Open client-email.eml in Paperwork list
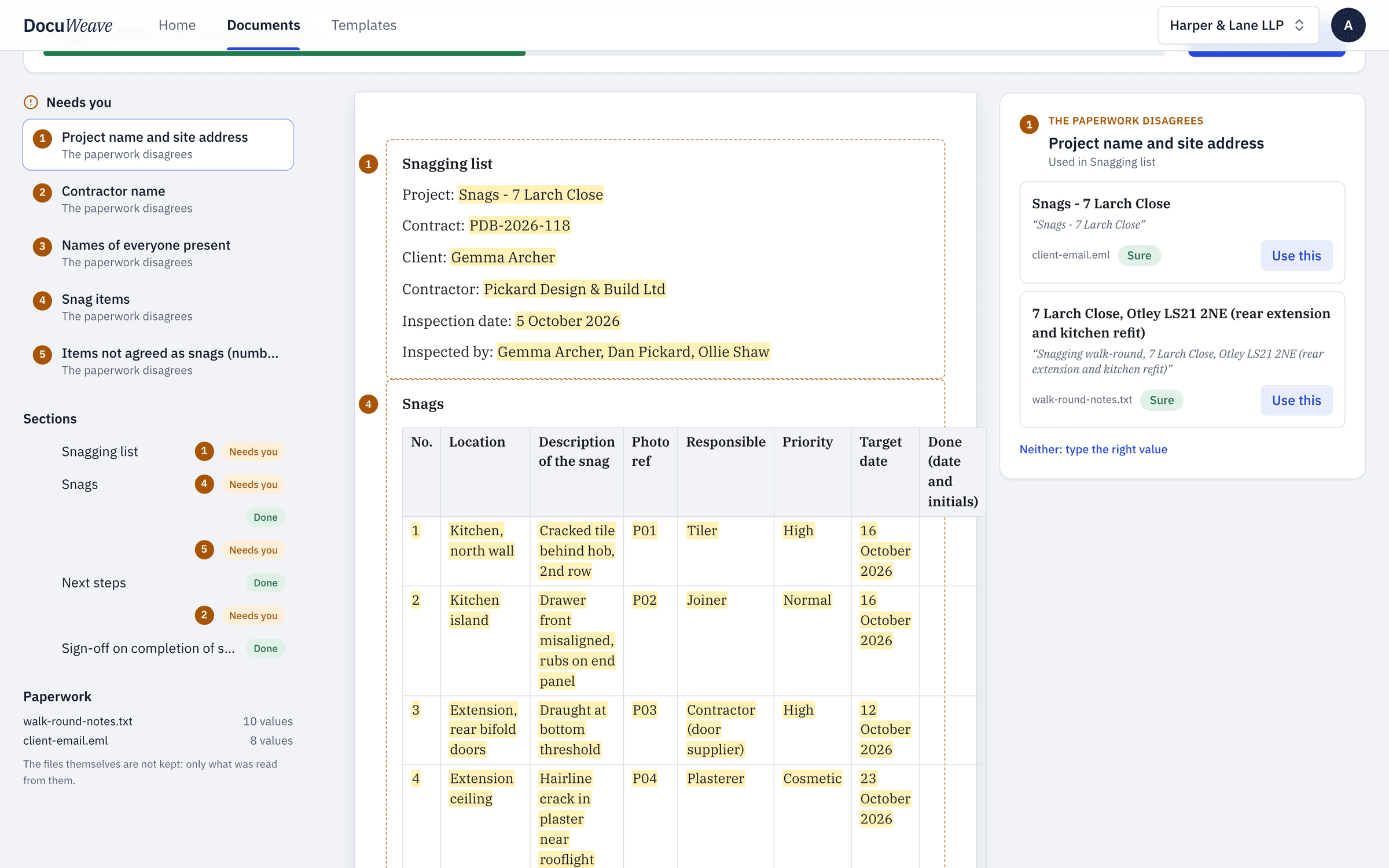The height and width of the screenshot is (868, 1389). pyautogui.click(x=65, y=740)
